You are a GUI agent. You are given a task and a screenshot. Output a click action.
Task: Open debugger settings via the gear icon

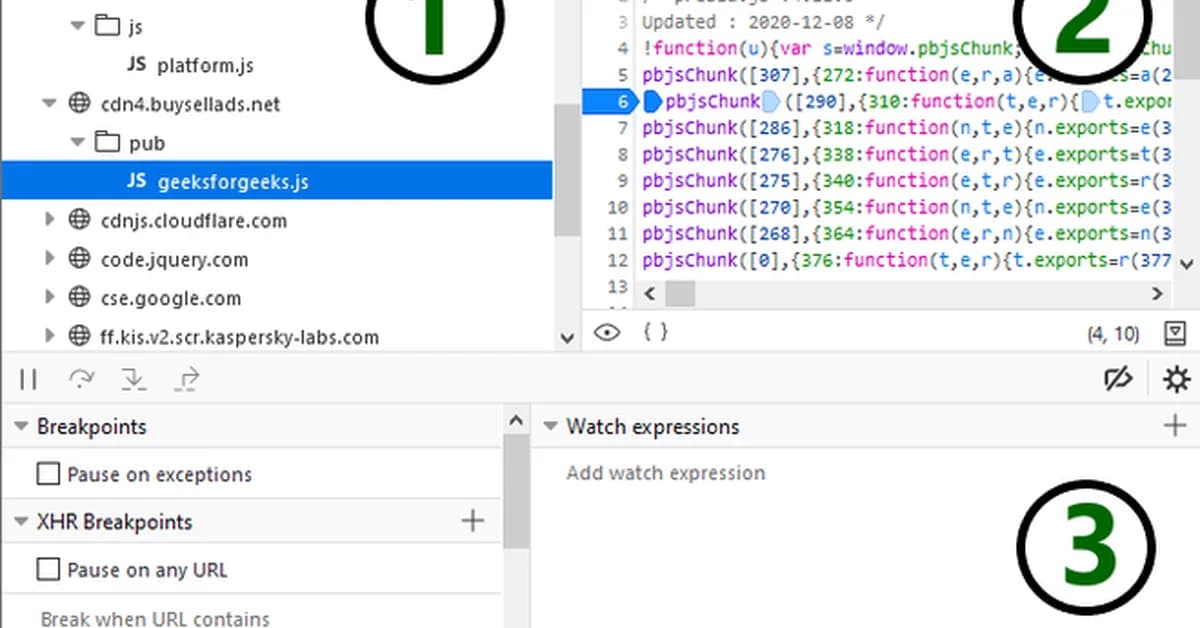(x=1175, y=379)
